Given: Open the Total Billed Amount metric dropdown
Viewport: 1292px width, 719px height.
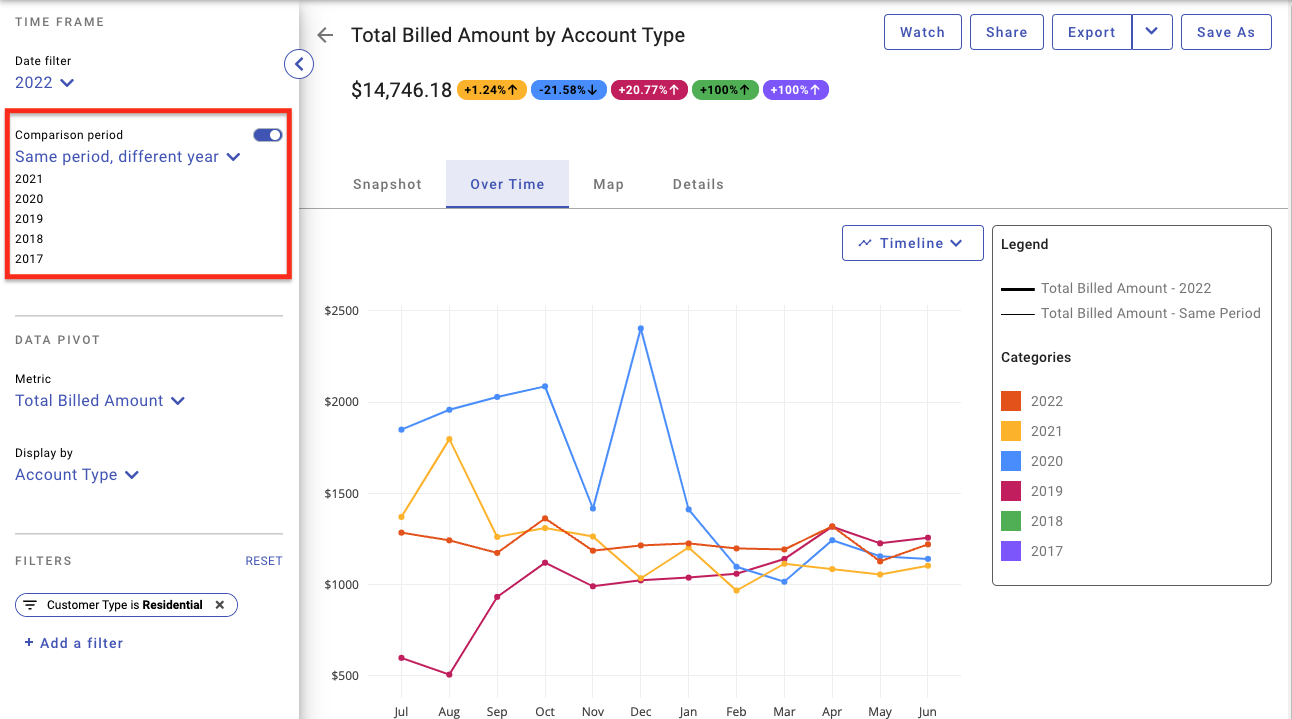Looking at the screenshot, I should pos(100,401).
